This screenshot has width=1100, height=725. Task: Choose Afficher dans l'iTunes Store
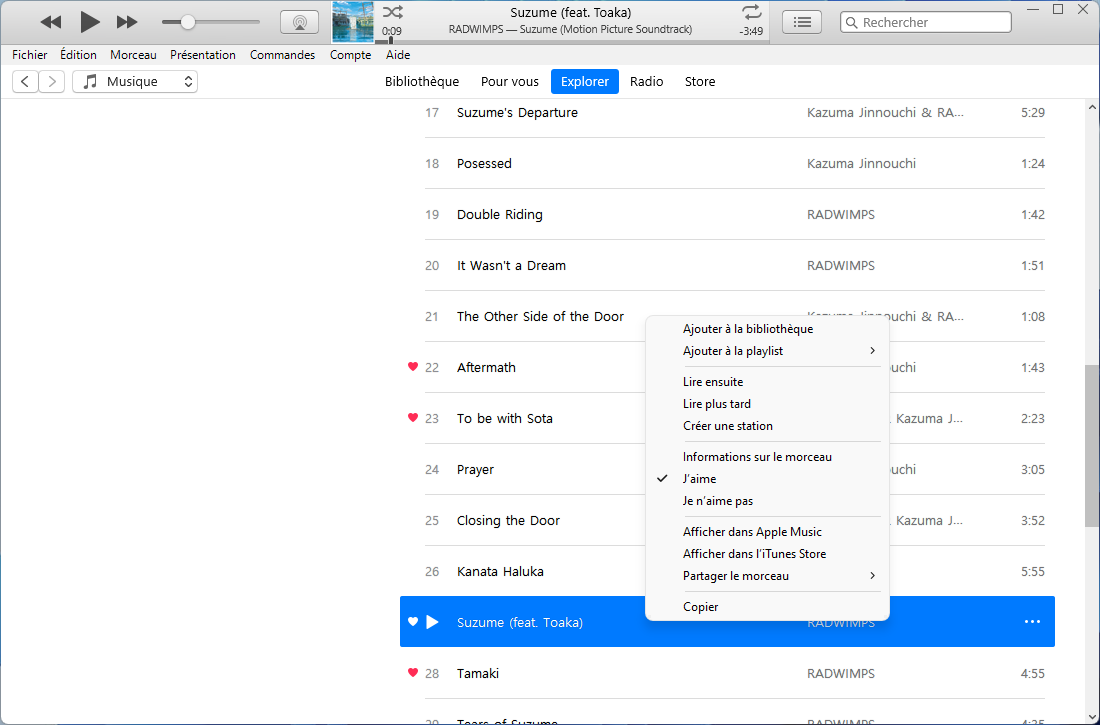767,554
